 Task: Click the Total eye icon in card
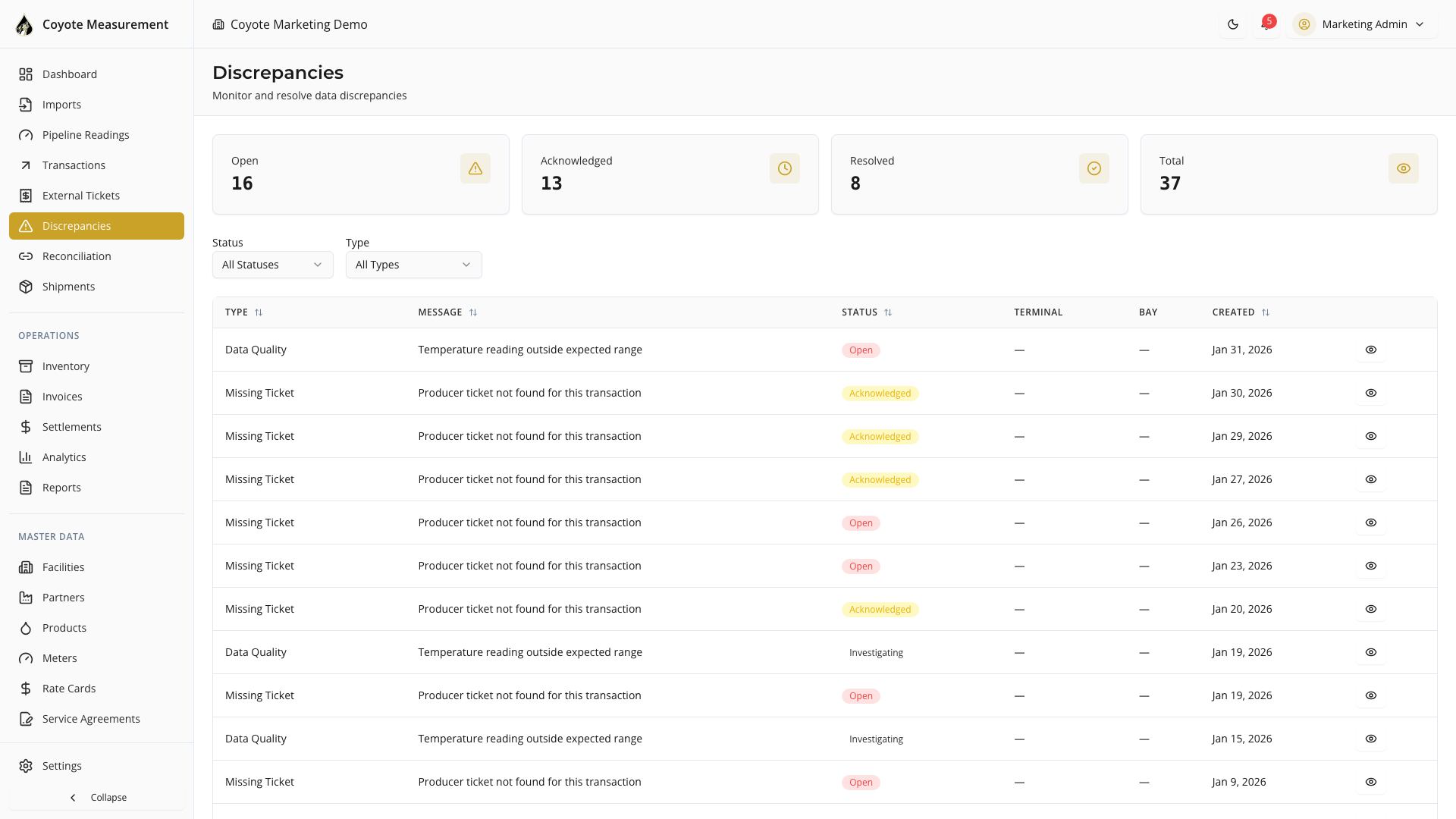coord(1403,168)
